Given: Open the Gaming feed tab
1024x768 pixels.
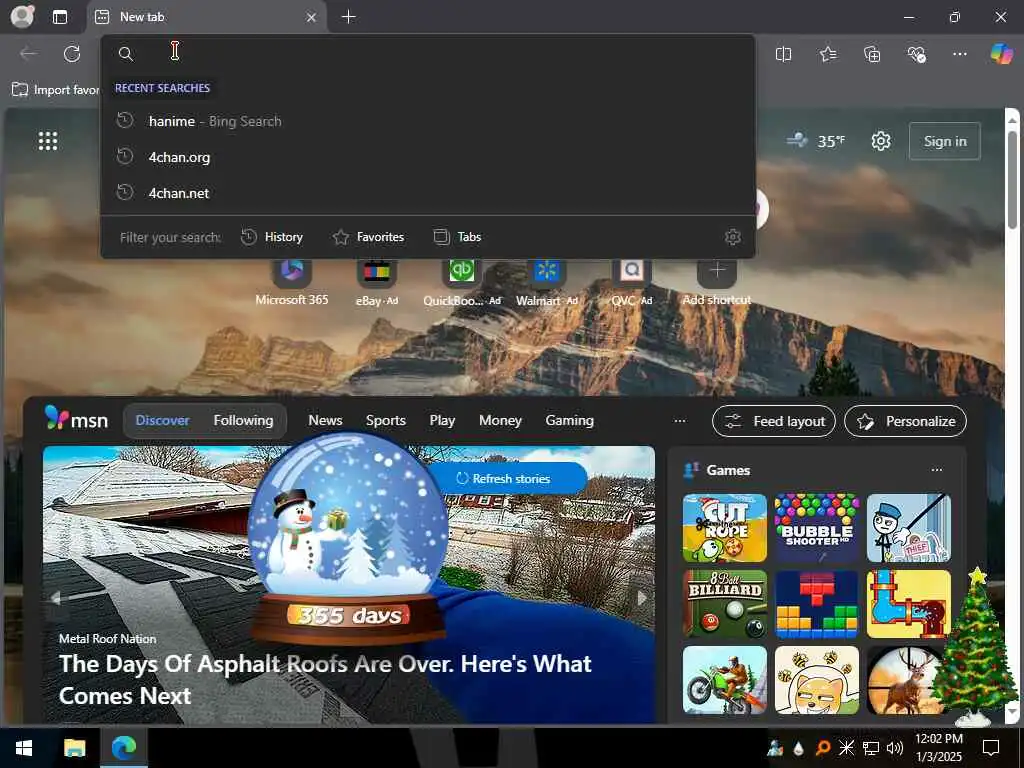Looking at the screenshot, I should tap(569, 421).
